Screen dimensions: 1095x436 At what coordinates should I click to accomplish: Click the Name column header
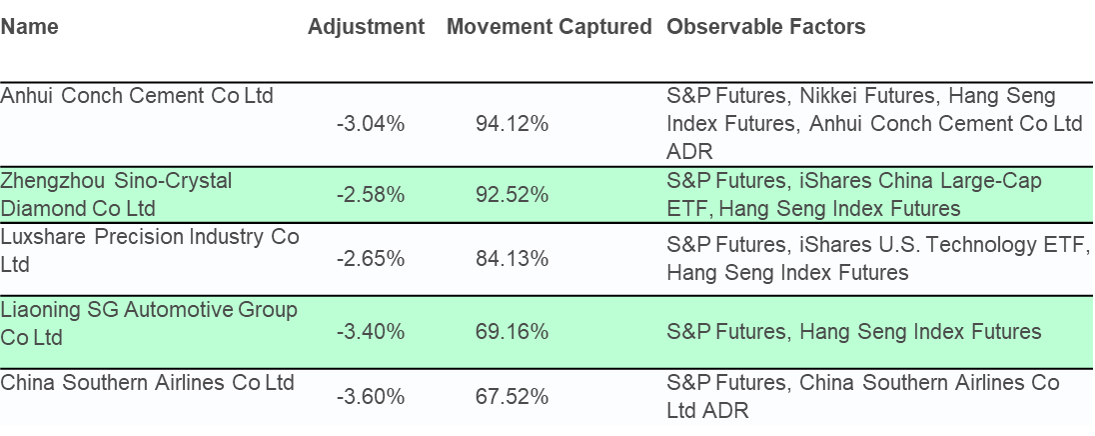[x=29, y=27]
